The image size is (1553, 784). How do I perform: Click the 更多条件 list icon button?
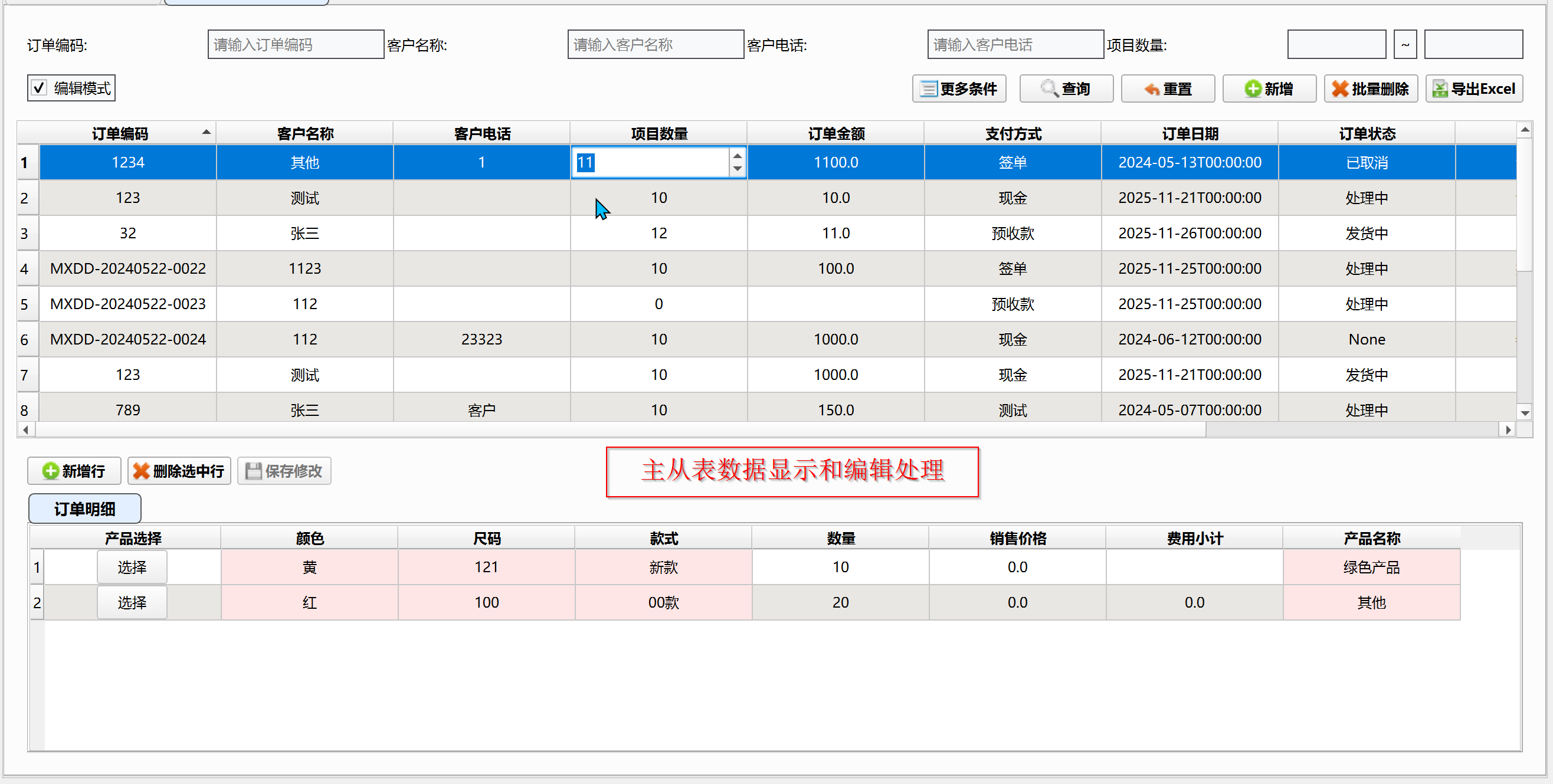point(959,88)
